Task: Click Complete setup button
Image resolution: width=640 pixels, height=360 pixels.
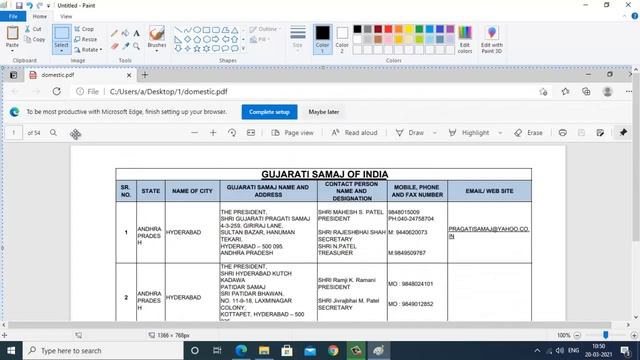Action: pos(269,112)
